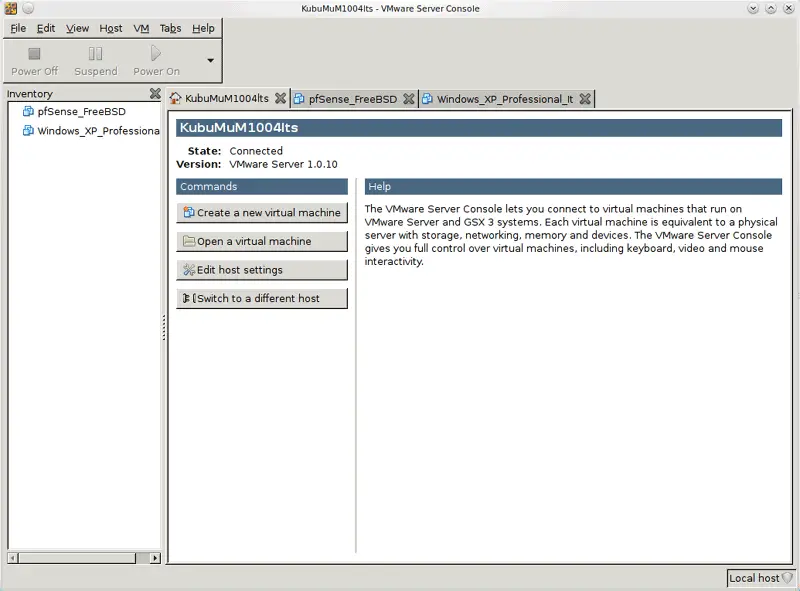Switch to the Windows_XP_Professional_It tab

click(x=505, y=99)
